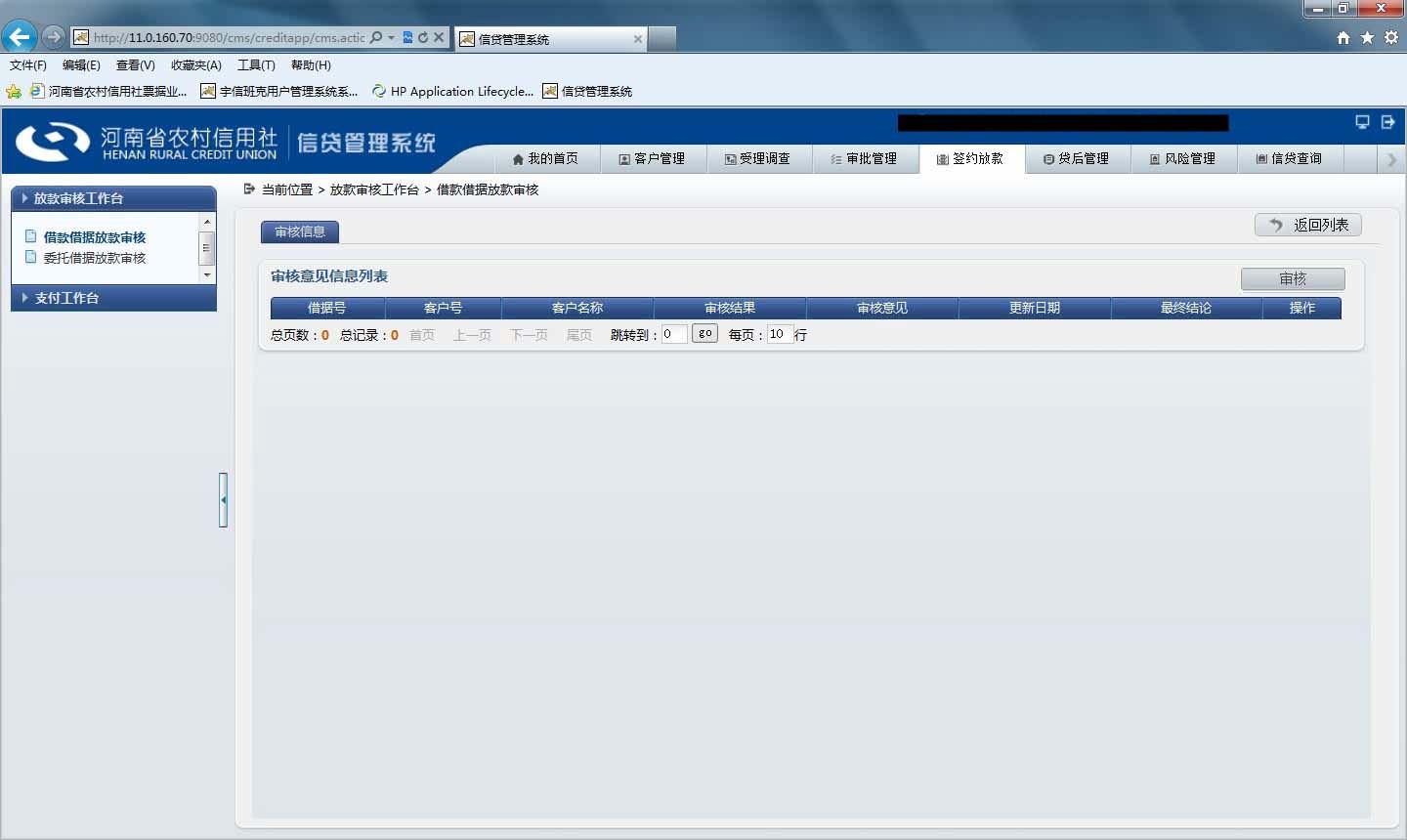Image resolution: width=1407 pixels, height=840 pixels.
Task: Click the 审核 button
Action: pos(1293,278)
